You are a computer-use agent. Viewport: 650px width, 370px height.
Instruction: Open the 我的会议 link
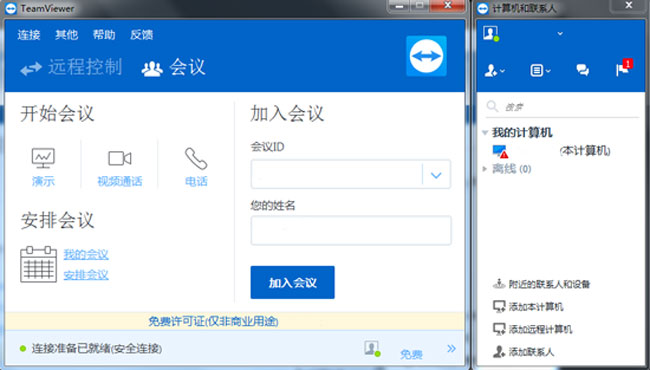86,254
